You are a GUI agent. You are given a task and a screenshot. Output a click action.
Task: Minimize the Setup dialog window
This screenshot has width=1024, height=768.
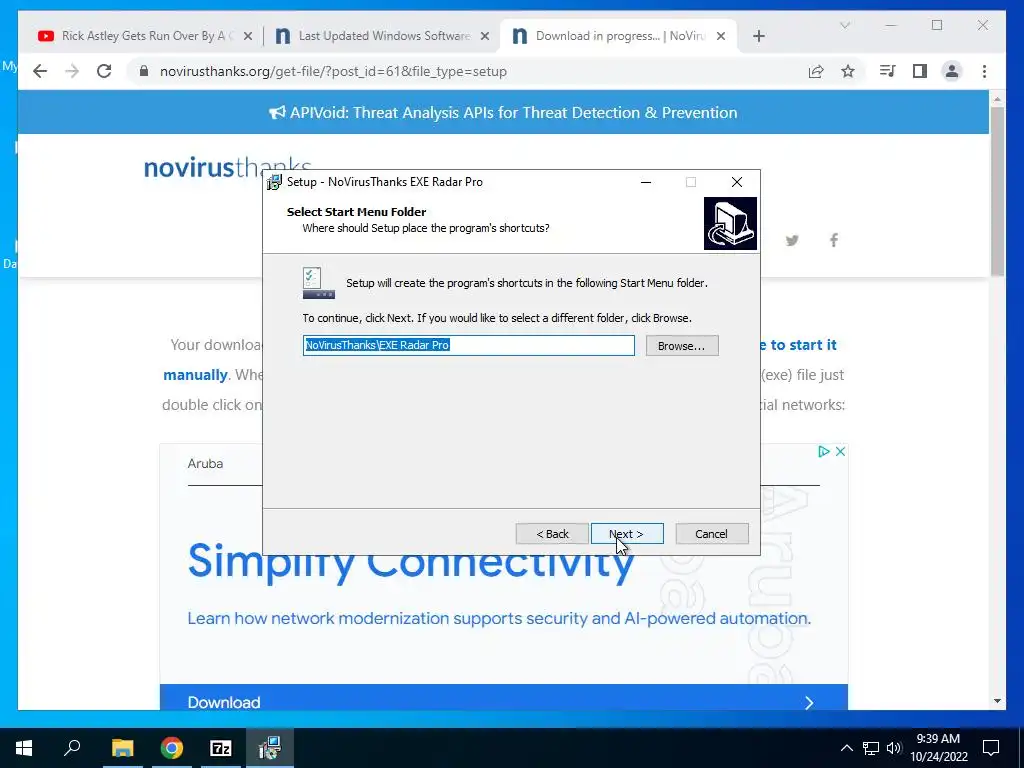coord(646,182)
